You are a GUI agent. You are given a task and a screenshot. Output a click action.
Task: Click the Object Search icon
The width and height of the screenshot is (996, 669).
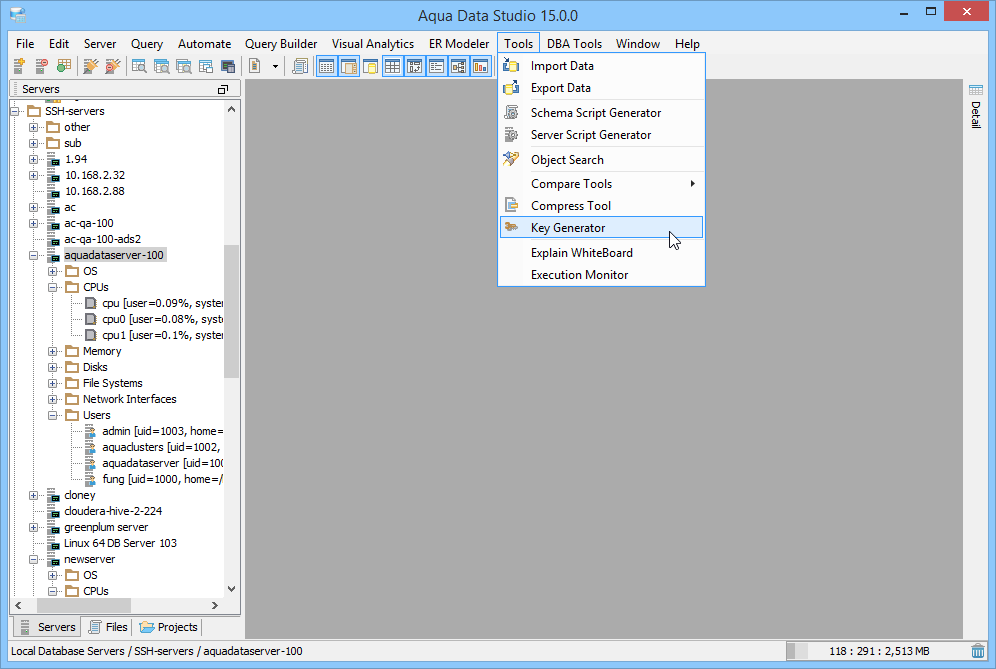pyautogui.click(x=511, y=159)
